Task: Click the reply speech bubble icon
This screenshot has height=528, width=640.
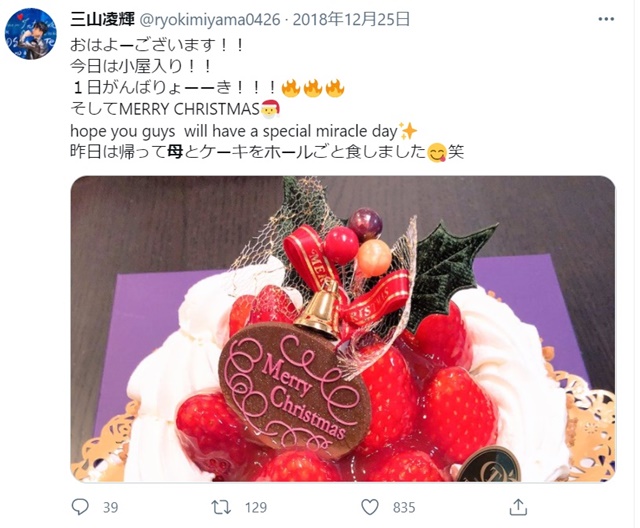Action: 80,507
